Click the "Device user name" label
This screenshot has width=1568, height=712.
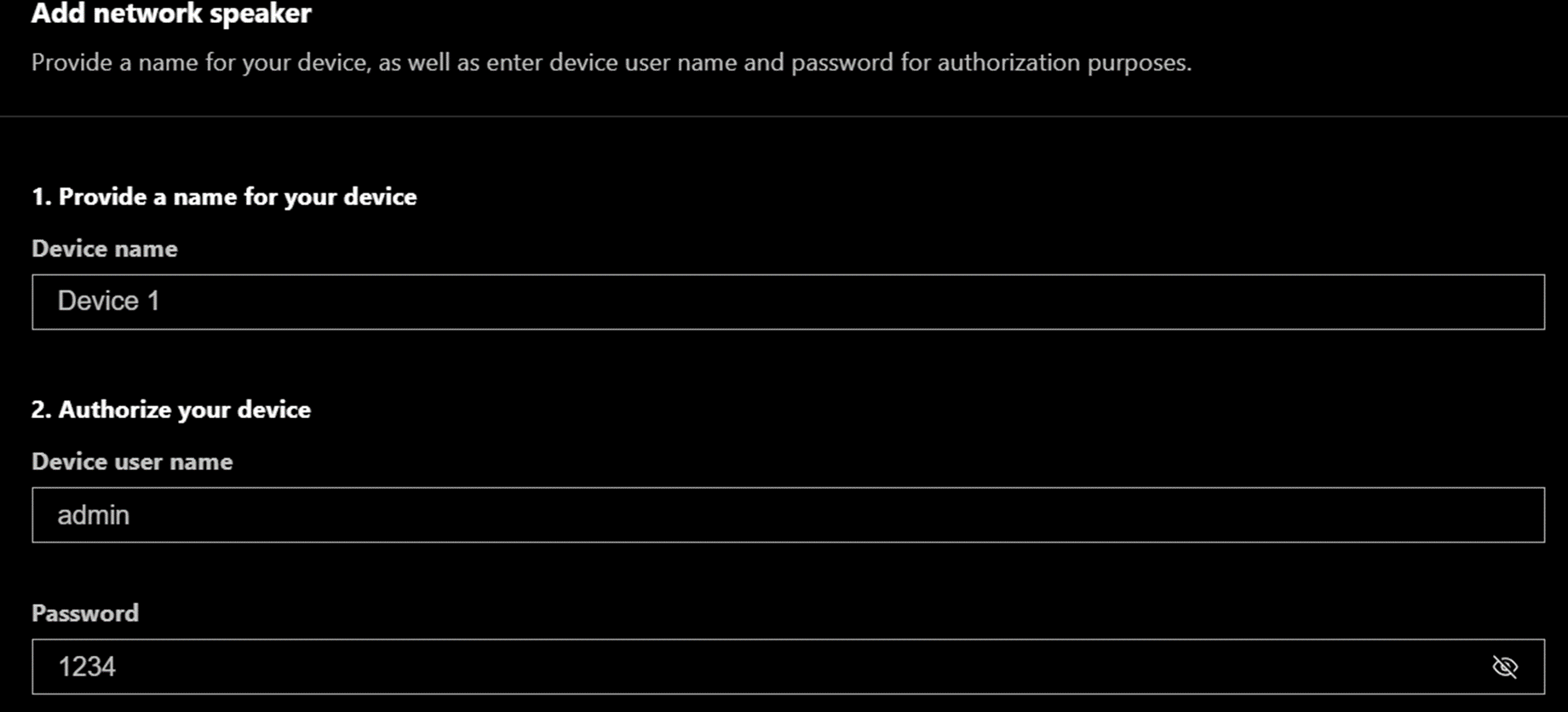[132, 462]
